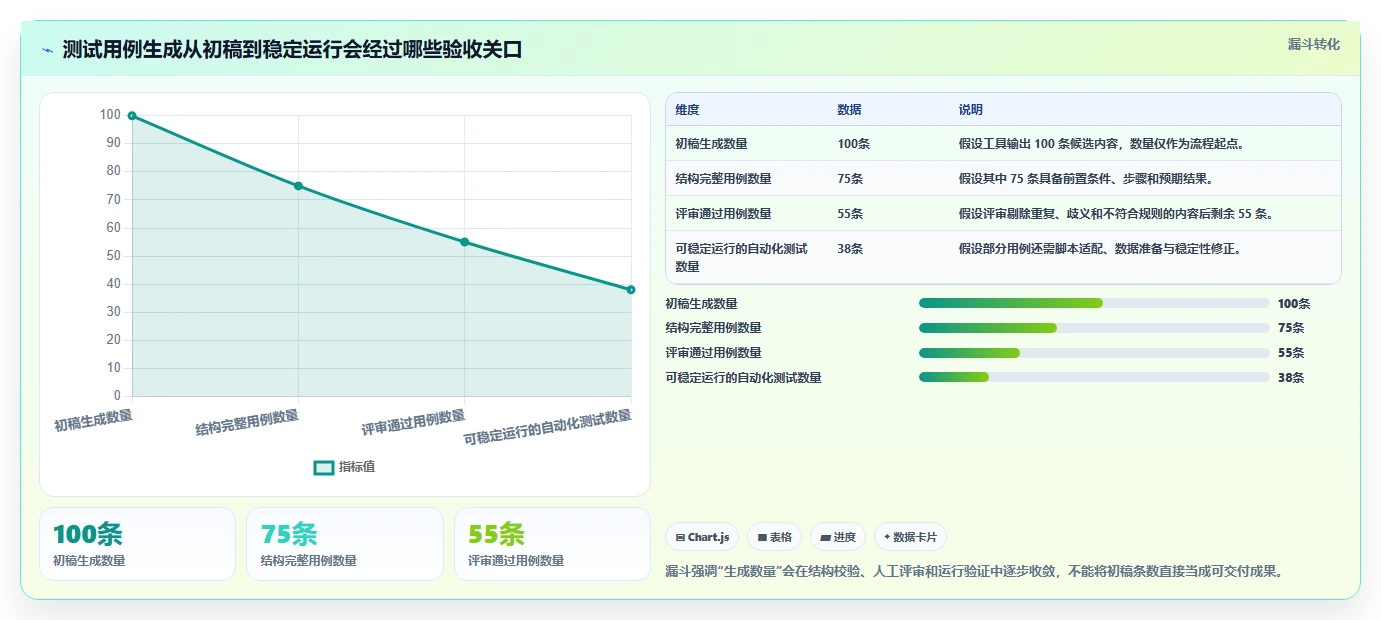This screenshot has width=1381, height=620.
Task: Click the 结构完整用例数量 progress bar
Action: 1094,328
